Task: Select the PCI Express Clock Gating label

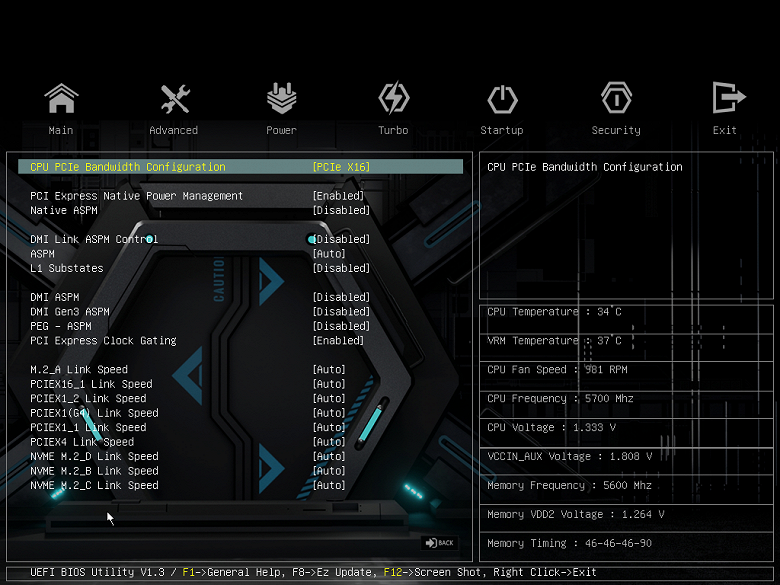Action: [103, 341]
